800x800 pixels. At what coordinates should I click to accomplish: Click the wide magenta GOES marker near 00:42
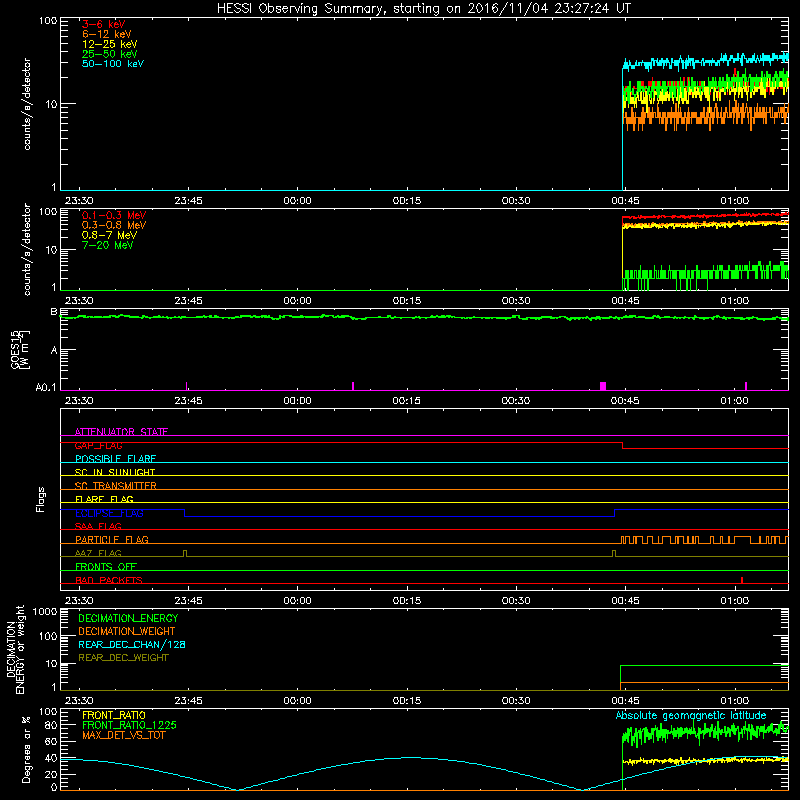pyautogui.click(x=603, y=386)
